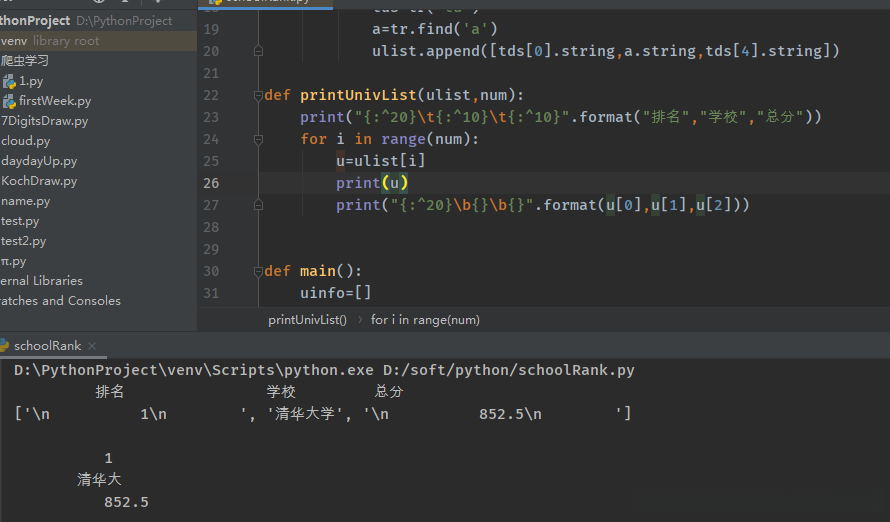Click 'for i in range(num)' breadcrumb

pyautogui.click(x=425, y=320)
